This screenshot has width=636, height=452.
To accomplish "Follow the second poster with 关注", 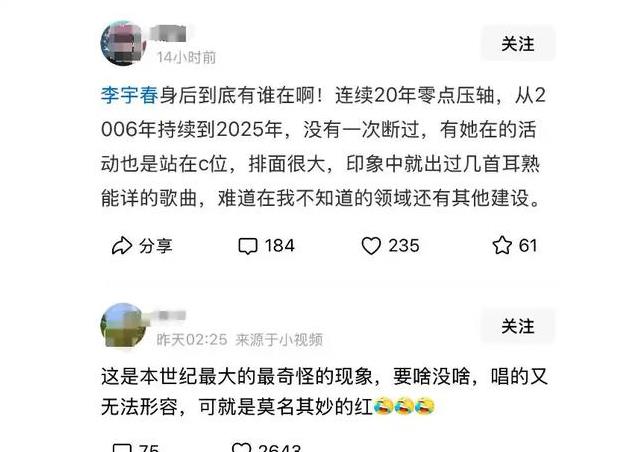I will point(518,326).
